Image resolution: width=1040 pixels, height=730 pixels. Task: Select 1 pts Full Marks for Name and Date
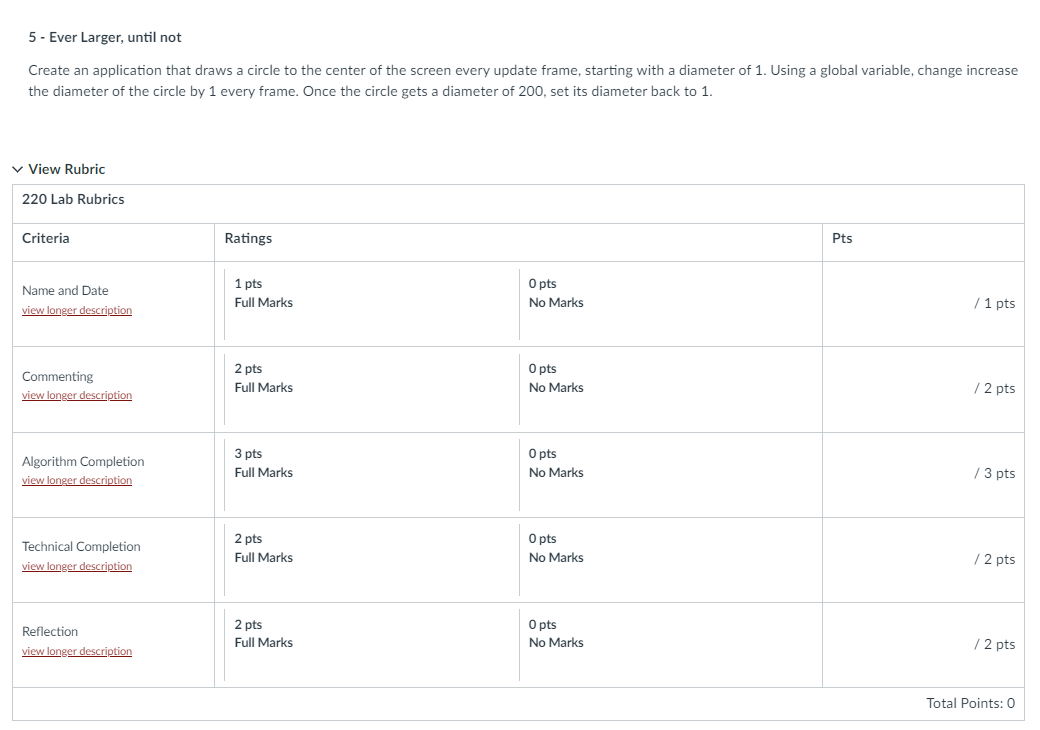coord(371,304)
